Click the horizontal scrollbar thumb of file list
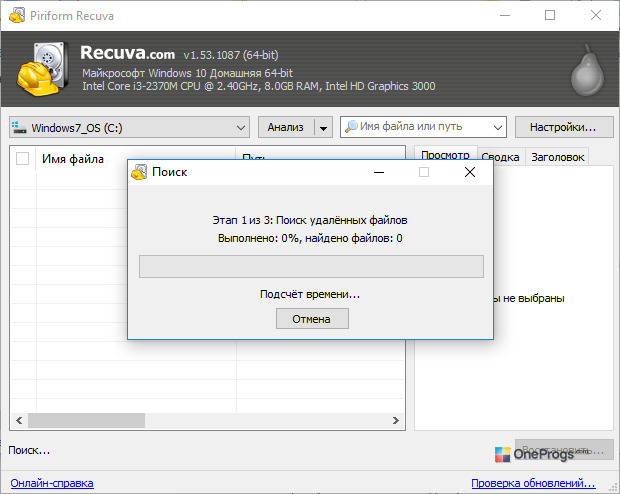Image resolution: width=620 pixels, height=494 pixels. (x=86, y=420)
